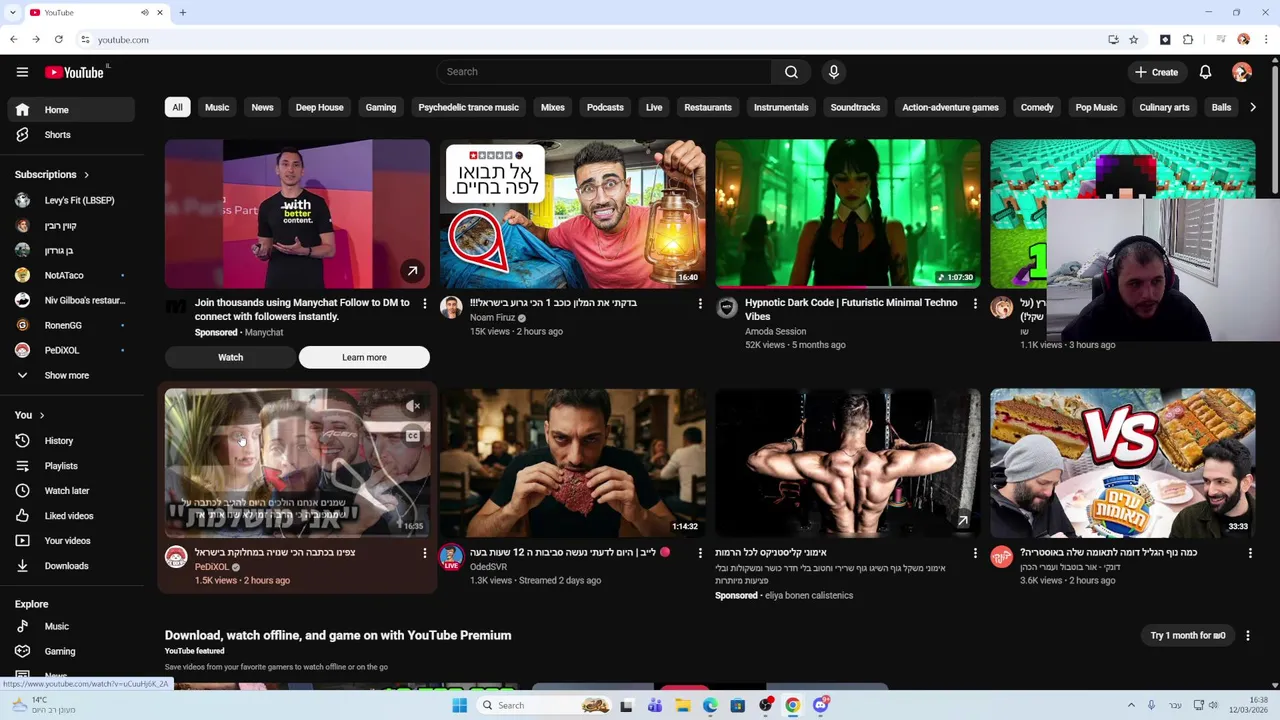Open NotATaco subscription channel
The height and width of the screenshot is (720, 1280).
click(69, 276)
